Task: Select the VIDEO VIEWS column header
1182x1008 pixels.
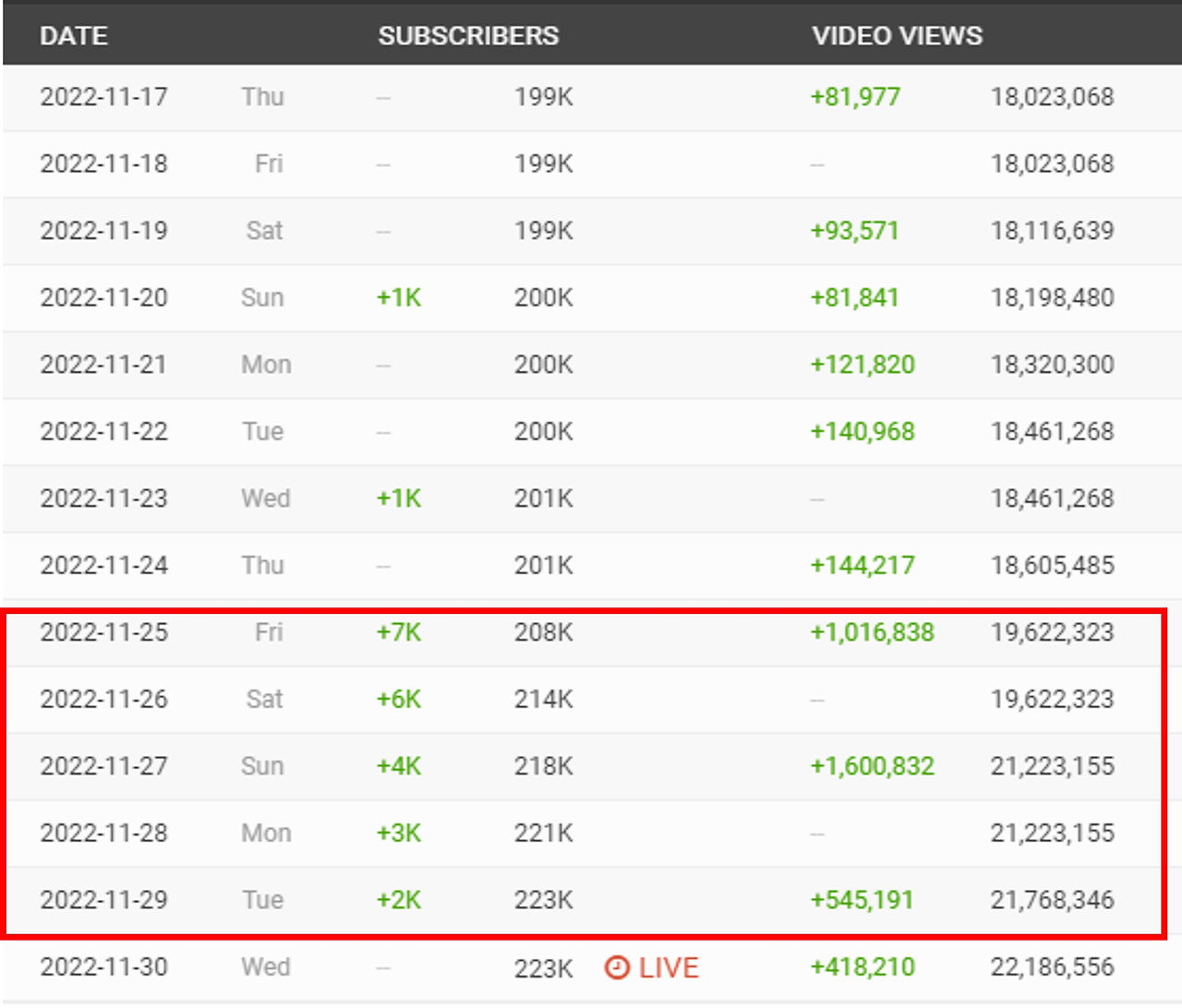Action: (x=897, y=36)
